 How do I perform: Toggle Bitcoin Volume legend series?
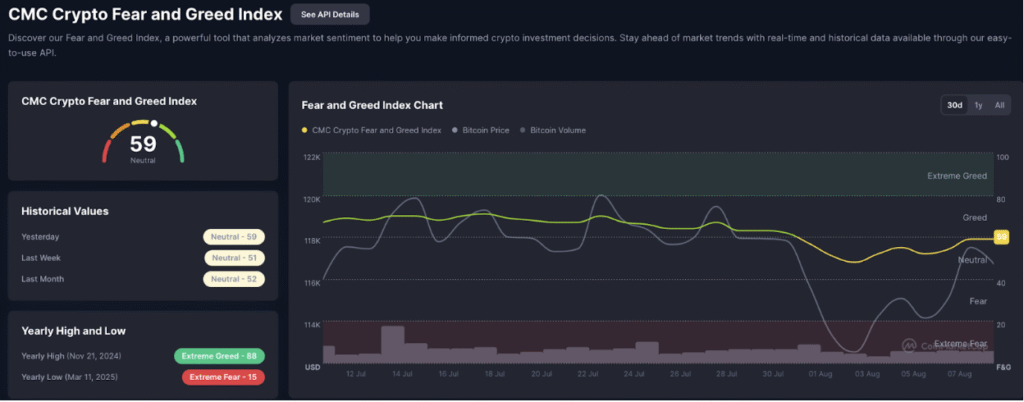coord(552,130)
